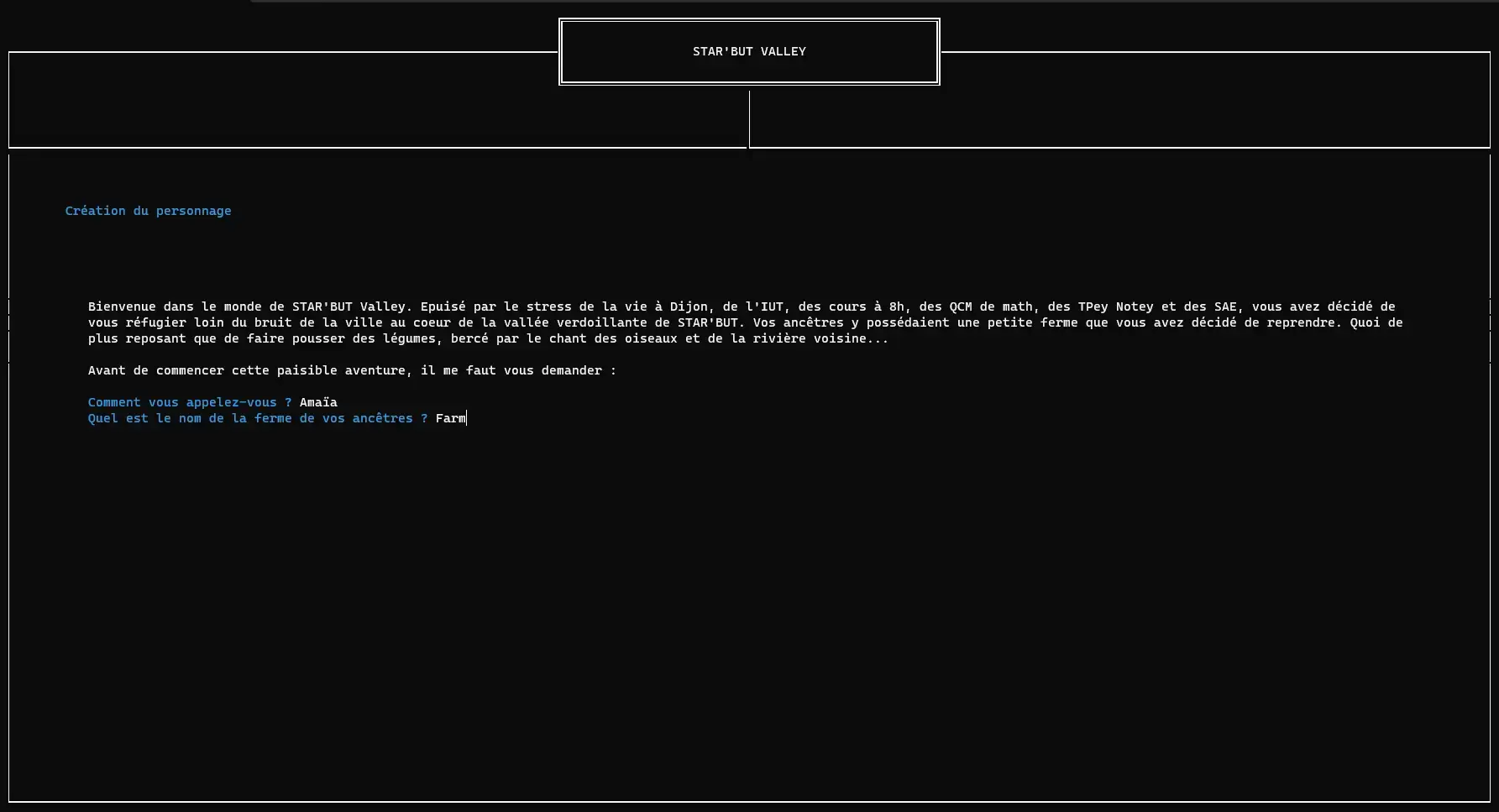The image size is (1499, 812).
Task: Select the "Création du personnage" heading
Action: pos(148,211)
